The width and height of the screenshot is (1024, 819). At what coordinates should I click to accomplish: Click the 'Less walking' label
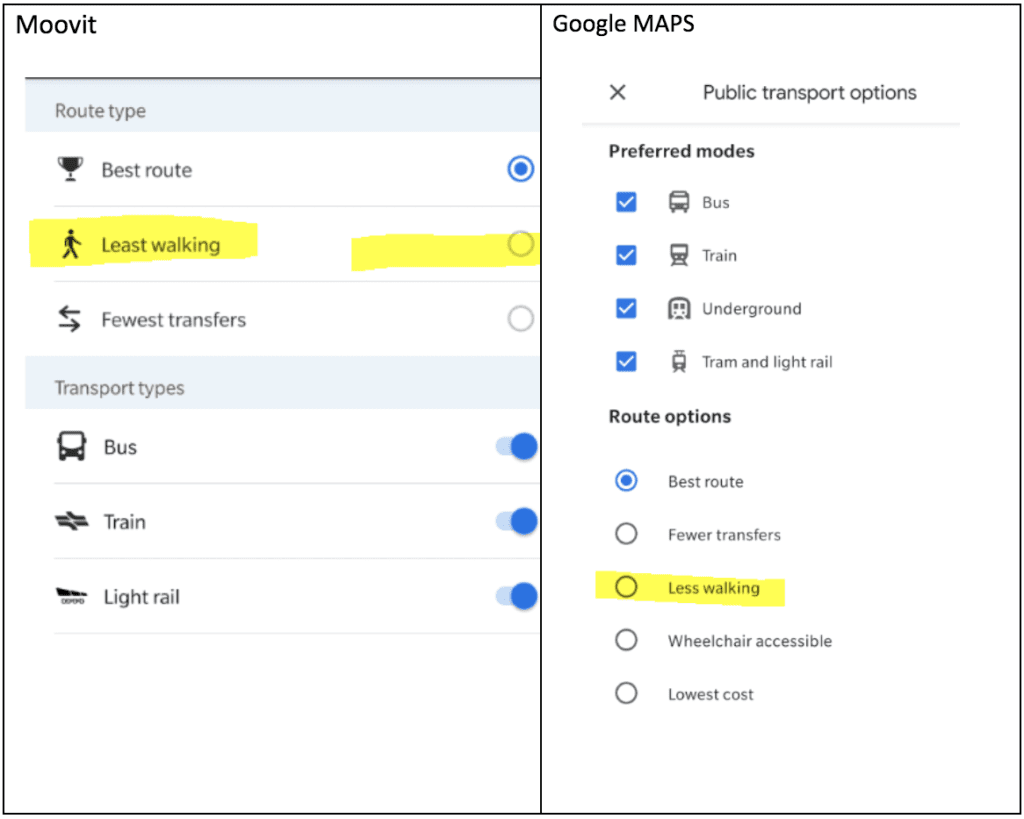pos(714,588)
